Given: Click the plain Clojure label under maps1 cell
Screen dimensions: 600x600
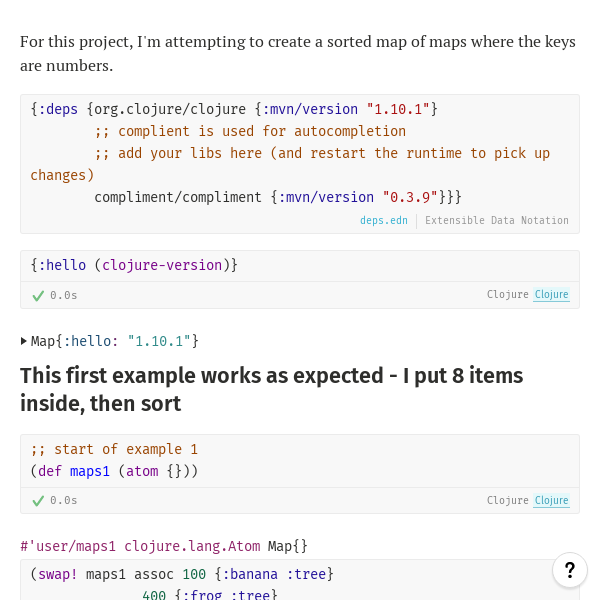Looking at the screenshot, I should [x=507, y=500].
